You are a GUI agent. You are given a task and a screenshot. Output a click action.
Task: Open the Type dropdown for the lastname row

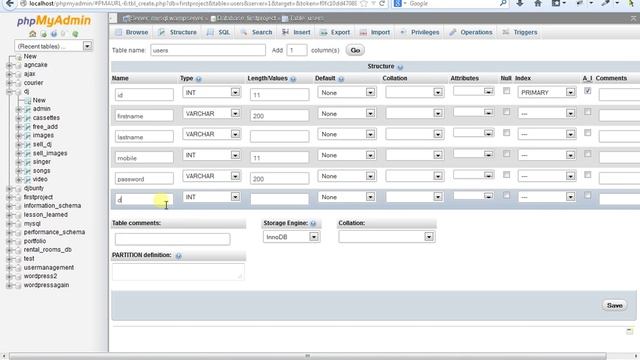pos(211,134)
